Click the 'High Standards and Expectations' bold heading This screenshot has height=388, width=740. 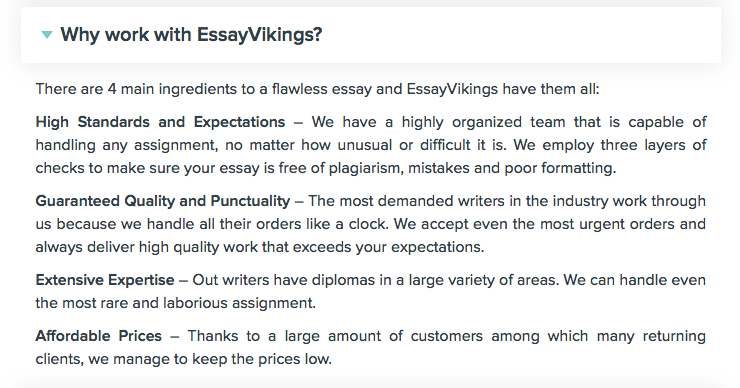pyautogui.click(x=160, y=122)
